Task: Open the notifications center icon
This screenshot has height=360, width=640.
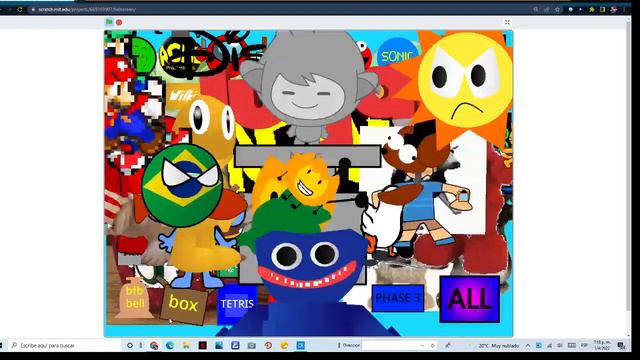Action: click(621, 345)
